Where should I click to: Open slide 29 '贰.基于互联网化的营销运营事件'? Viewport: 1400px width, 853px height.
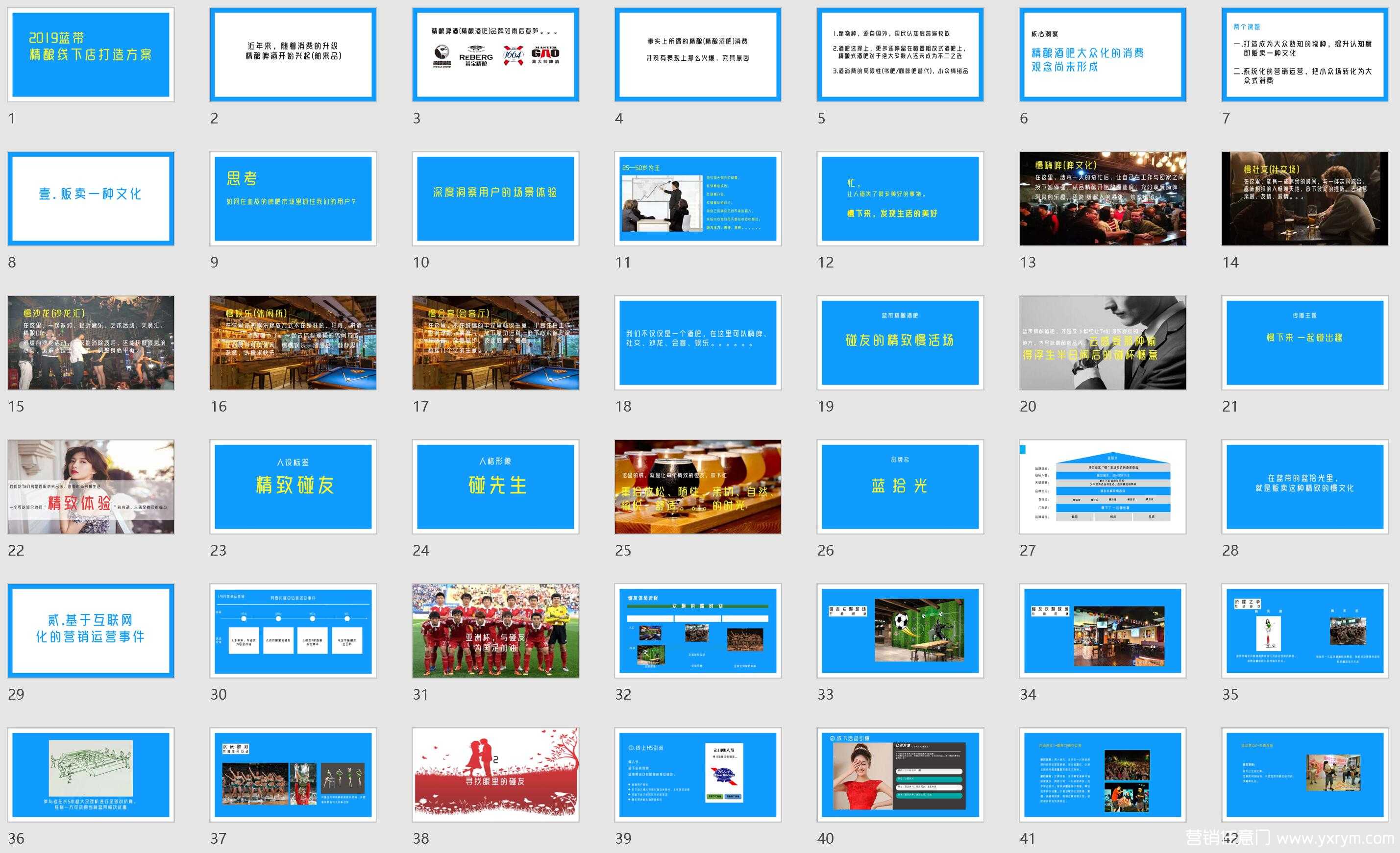[91, 631]
